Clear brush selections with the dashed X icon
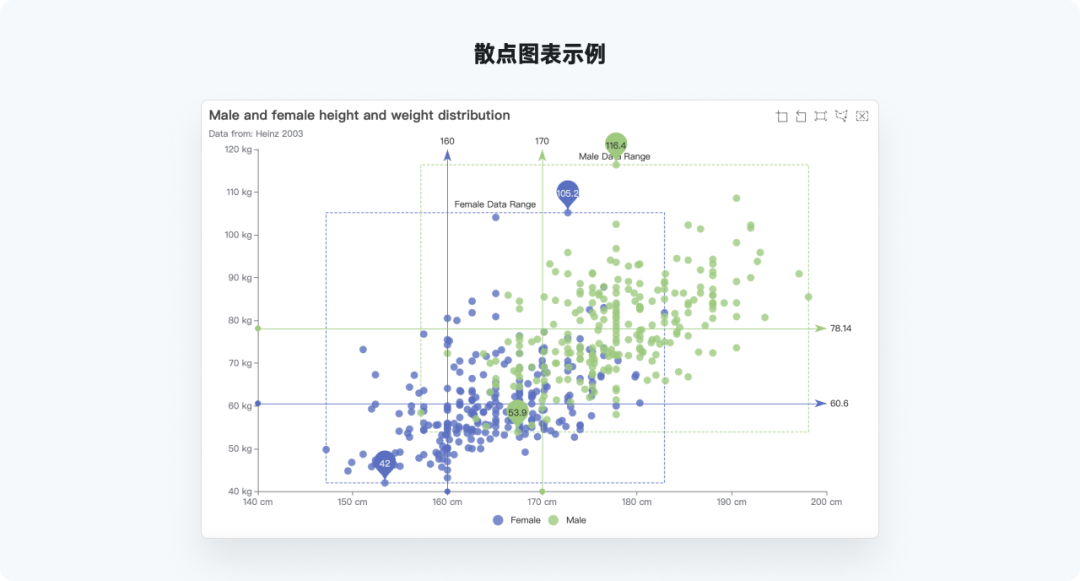 point(862,116)
